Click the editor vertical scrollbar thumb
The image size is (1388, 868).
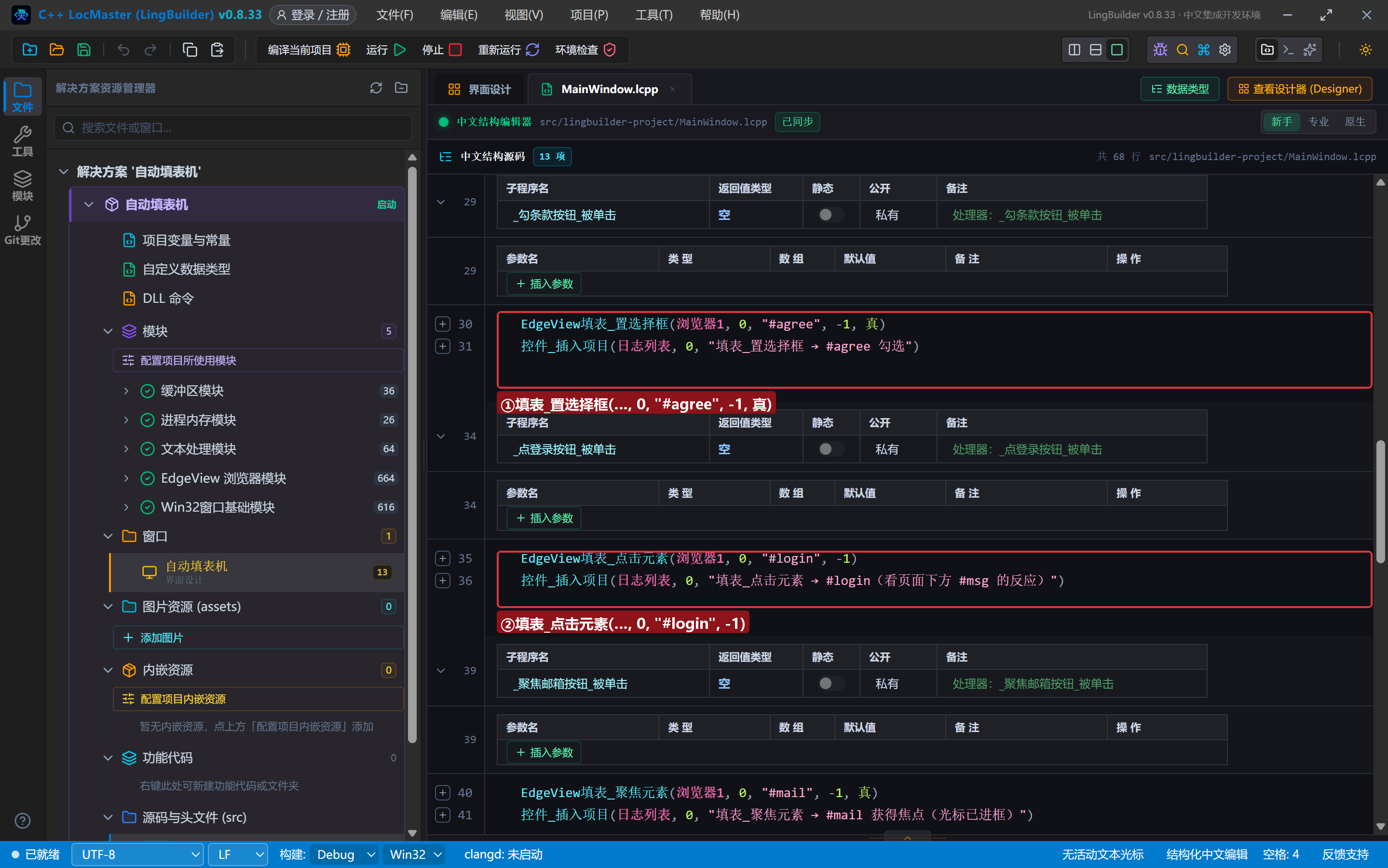coord(1381,501)
